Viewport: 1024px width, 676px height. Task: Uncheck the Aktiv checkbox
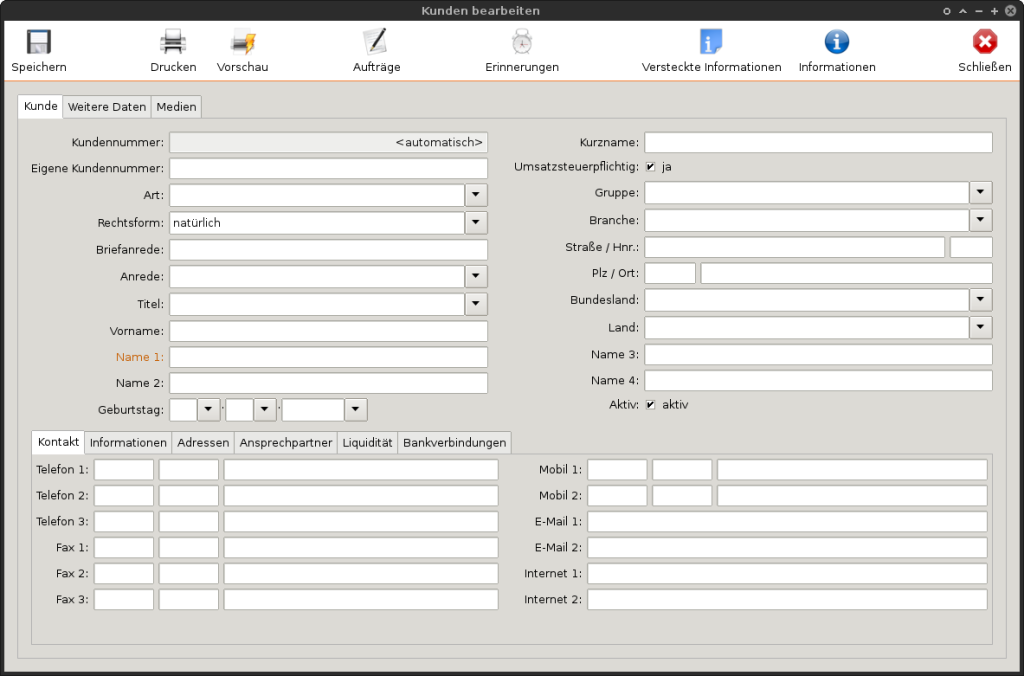click(651, 405)
